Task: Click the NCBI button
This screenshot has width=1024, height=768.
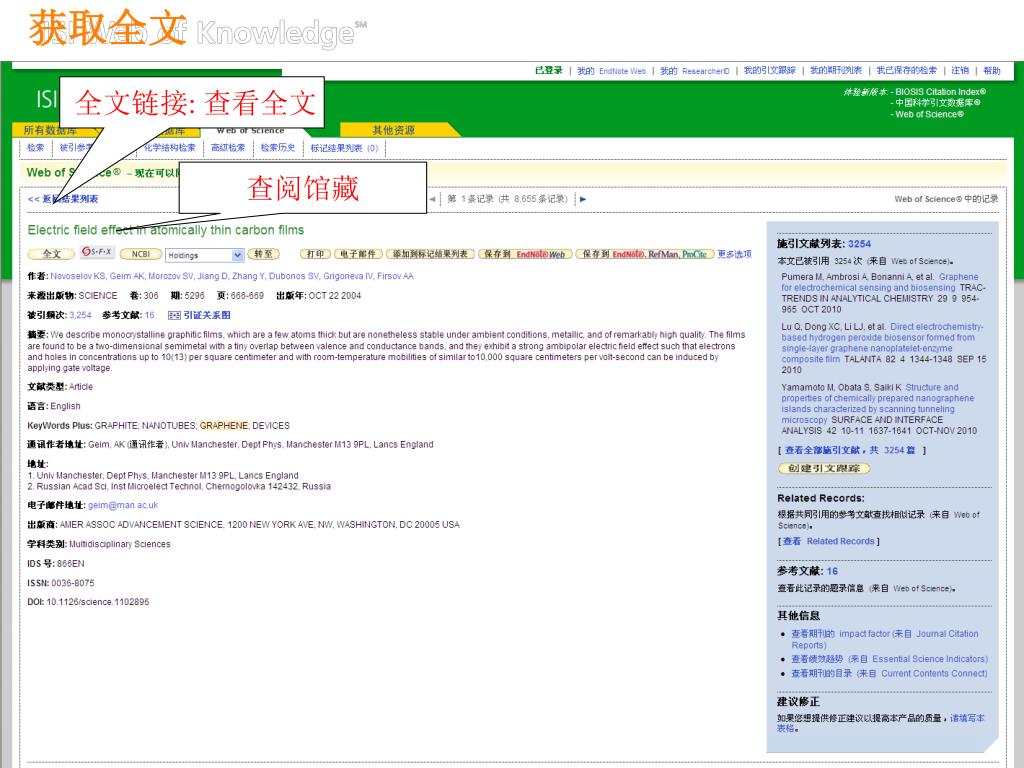Action: (141, 254)
